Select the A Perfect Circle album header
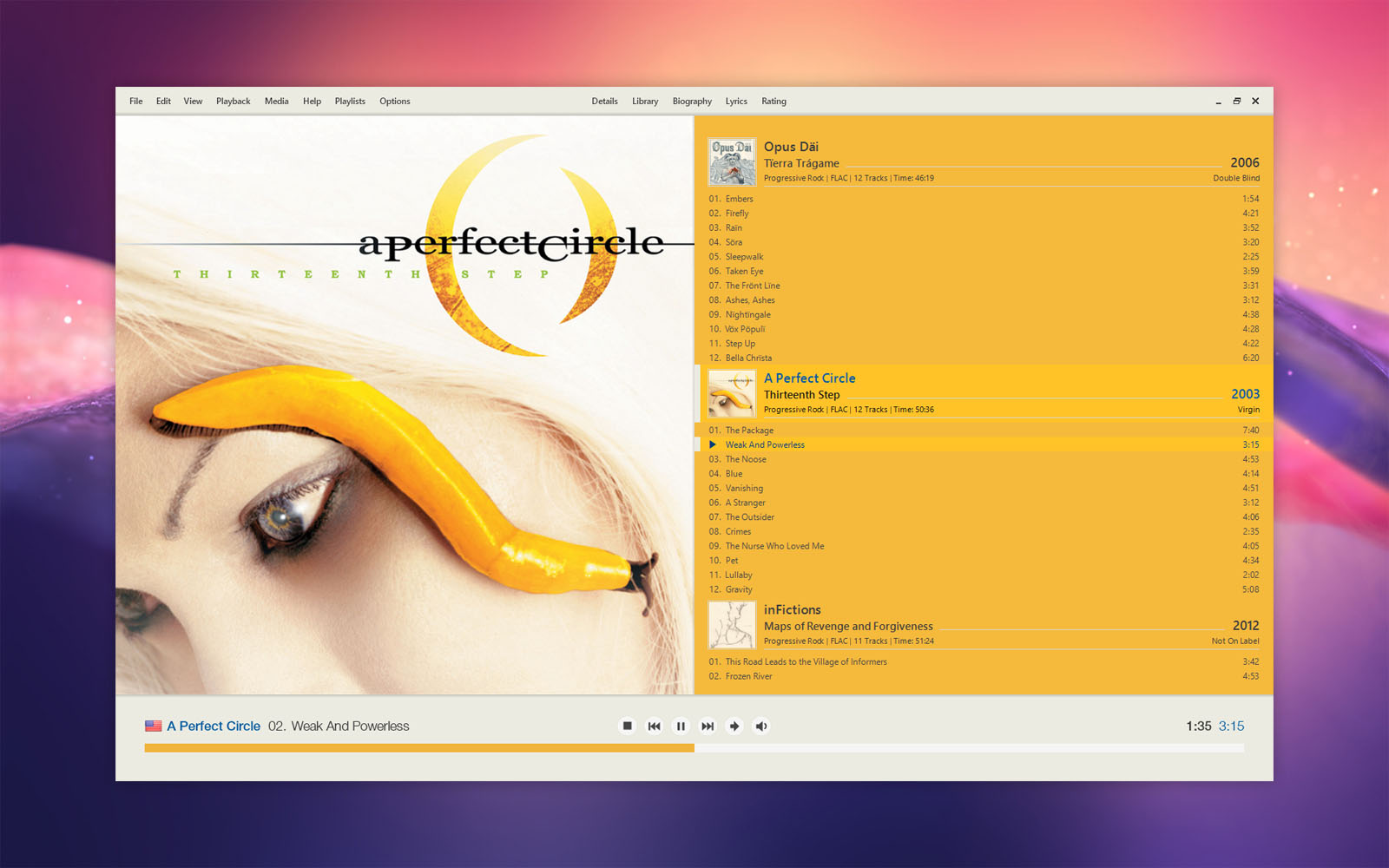The image size is (1389, 868). pos(984,394)
